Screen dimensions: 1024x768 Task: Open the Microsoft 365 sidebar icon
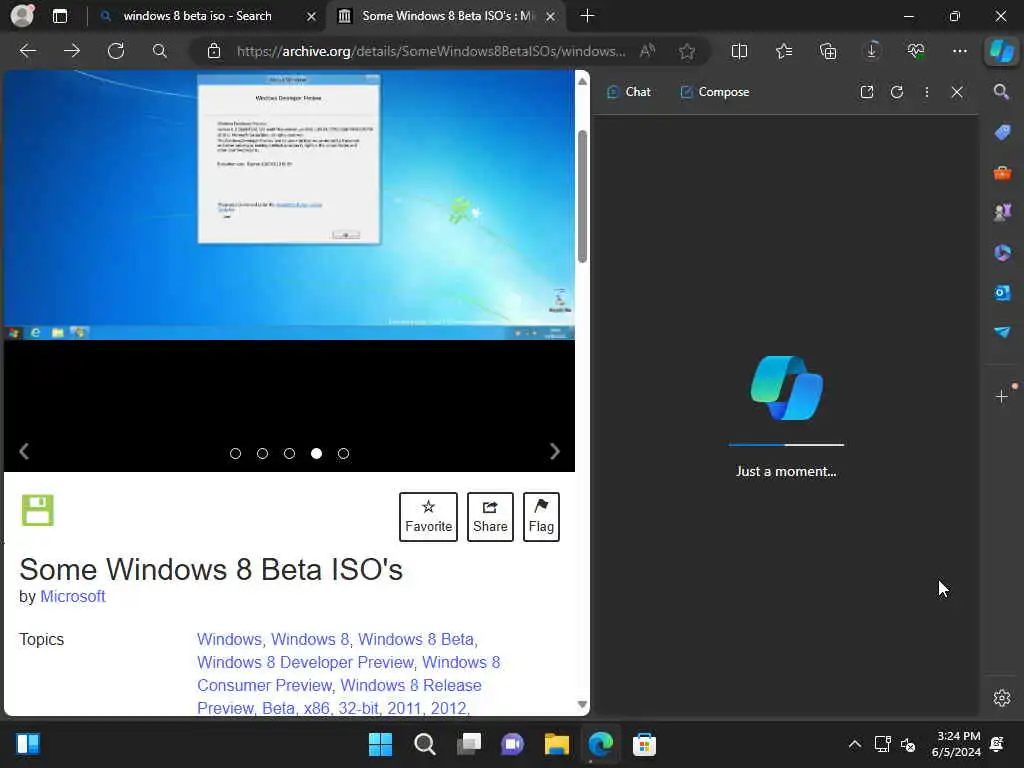1002,253
